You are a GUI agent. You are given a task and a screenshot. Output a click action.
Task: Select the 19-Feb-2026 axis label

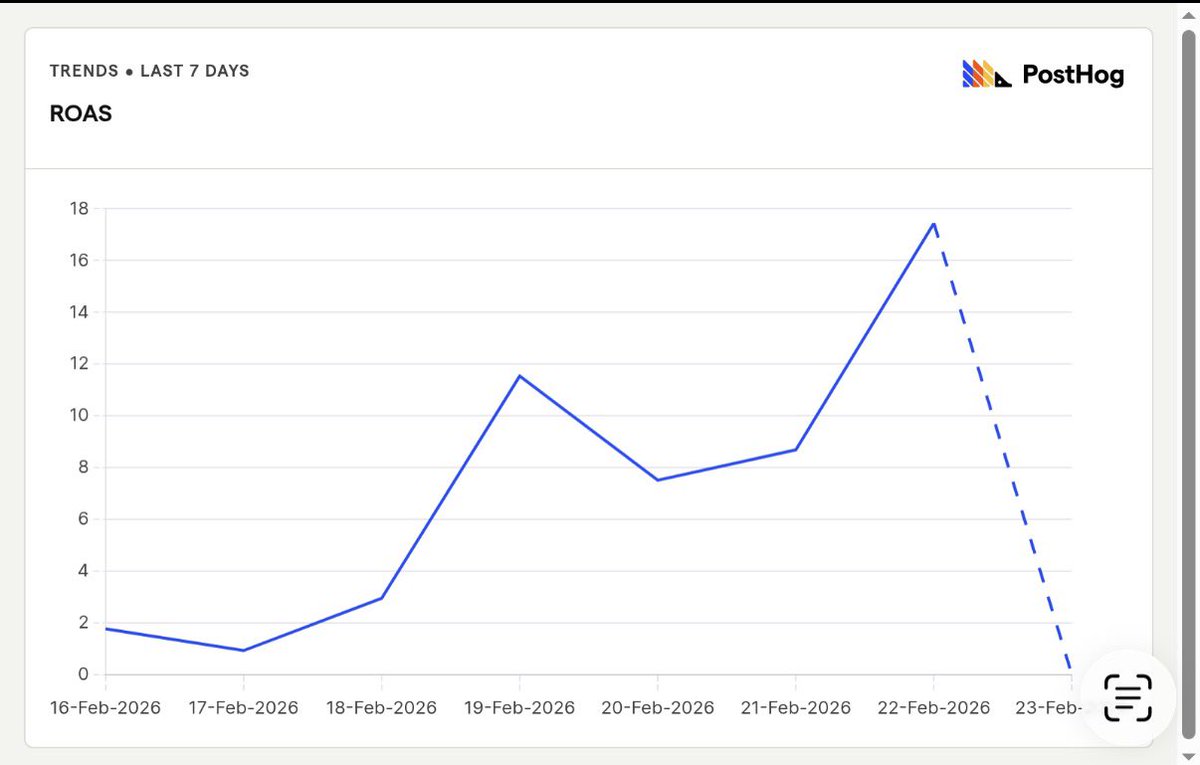(x=520, y=708)
